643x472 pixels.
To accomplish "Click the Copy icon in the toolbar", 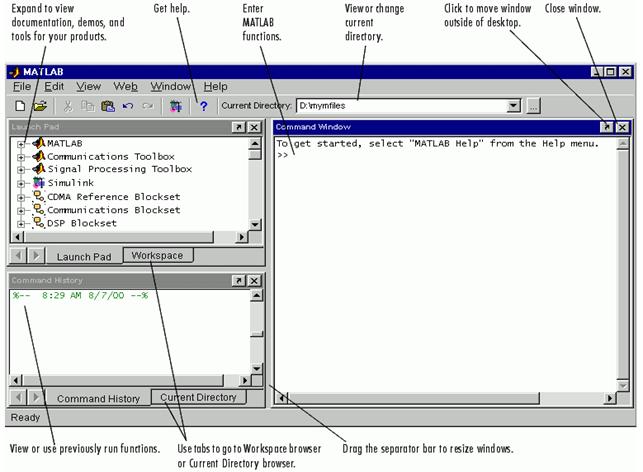I will coord(88,105).
